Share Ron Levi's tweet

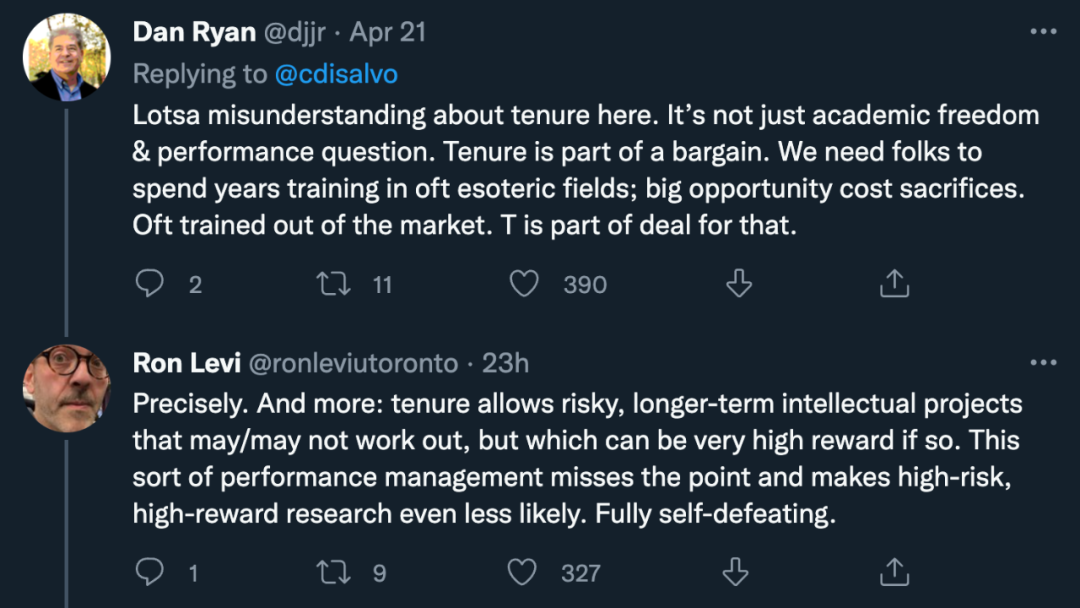[893, 572]
